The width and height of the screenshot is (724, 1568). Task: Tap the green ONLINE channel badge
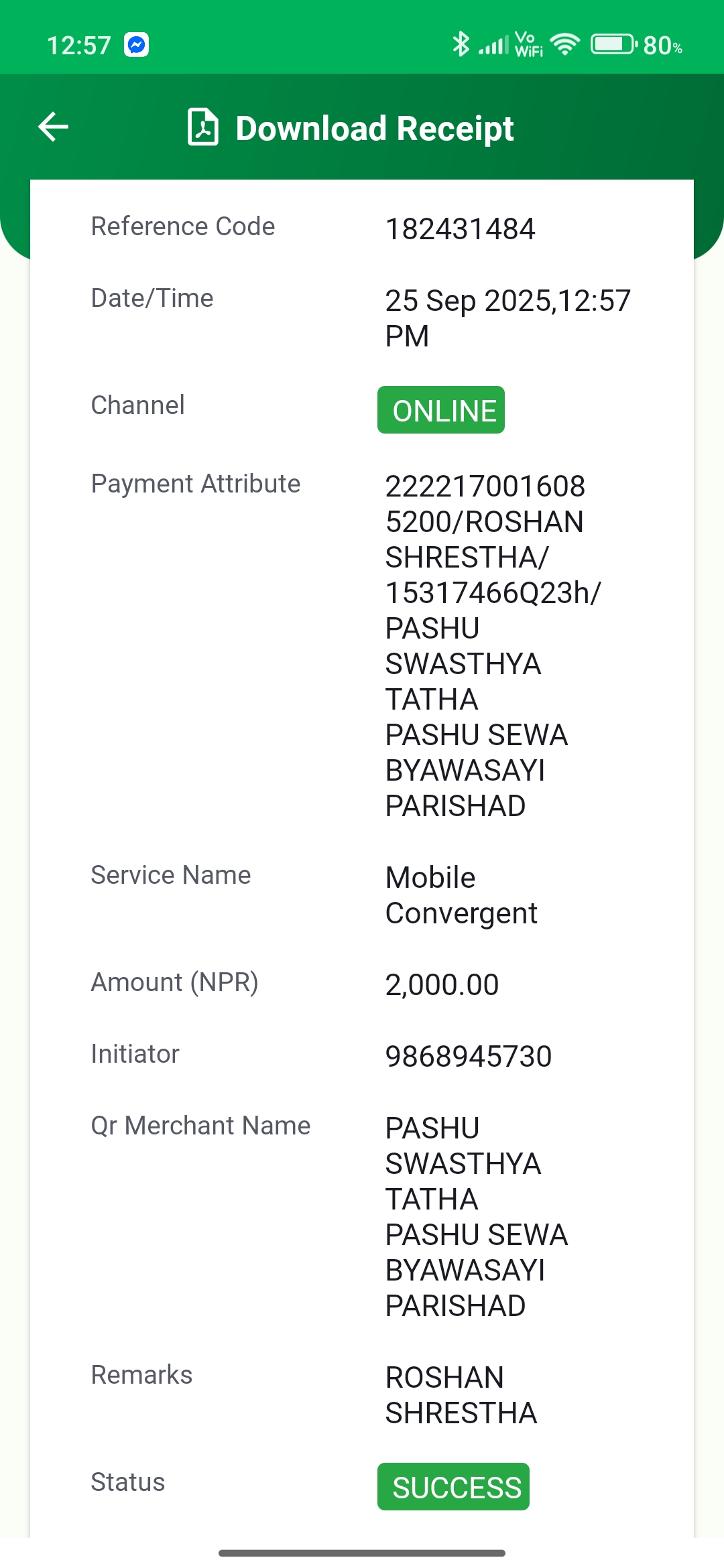pyautogui.click(x=441, y=410)
